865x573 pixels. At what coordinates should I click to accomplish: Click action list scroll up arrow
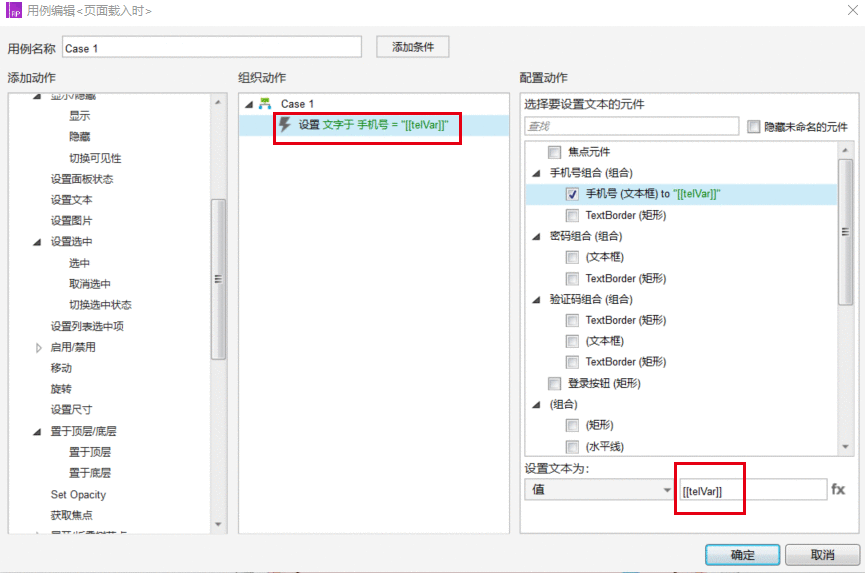coord(218,102)
